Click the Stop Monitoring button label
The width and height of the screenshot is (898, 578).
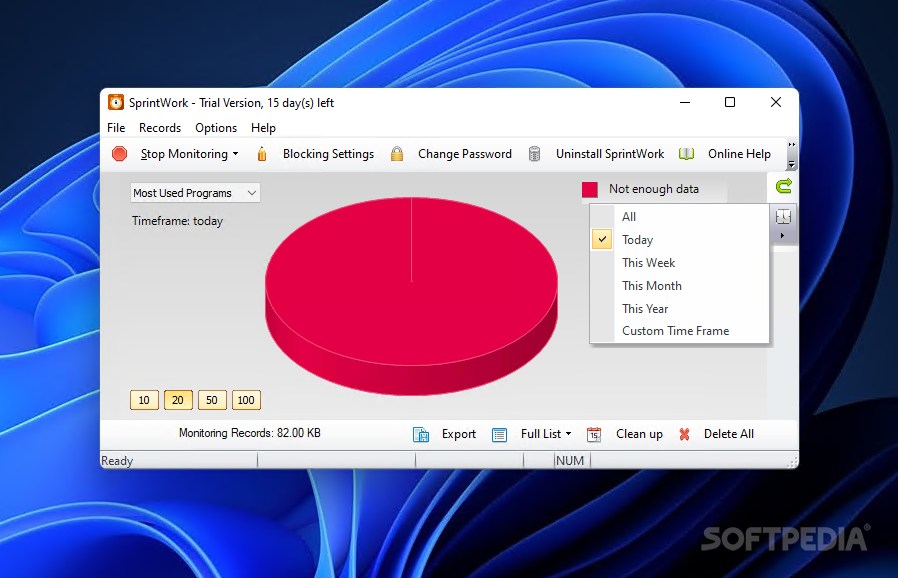click(x=184, y=154)
